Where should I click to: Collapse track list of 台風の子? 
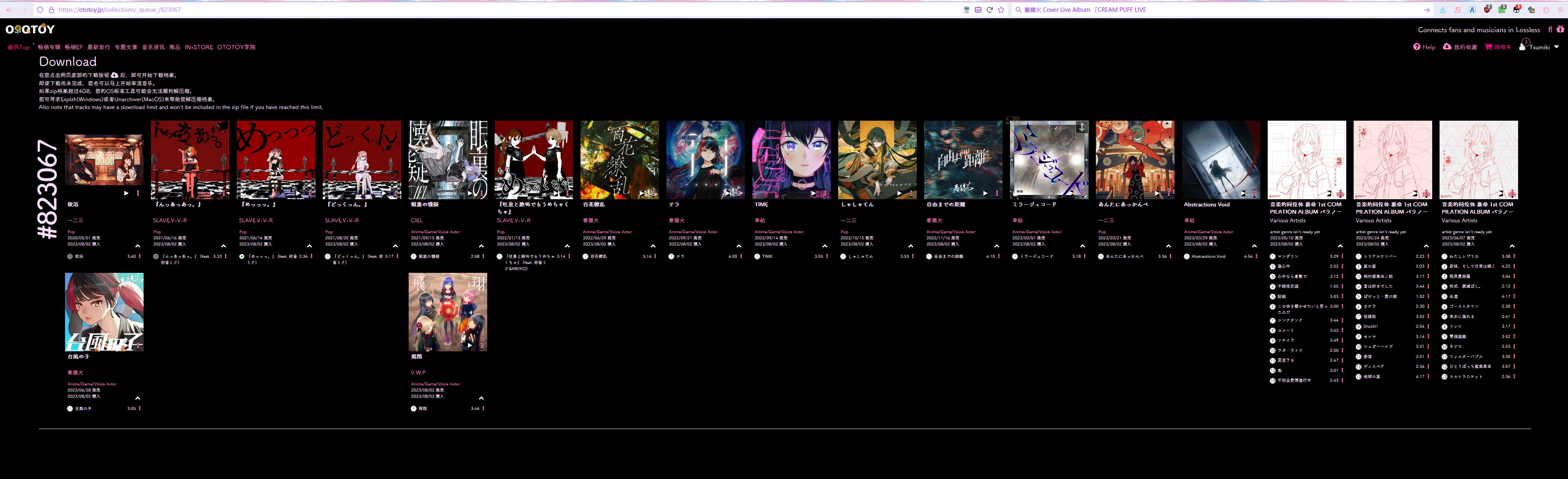coord(137,398)
